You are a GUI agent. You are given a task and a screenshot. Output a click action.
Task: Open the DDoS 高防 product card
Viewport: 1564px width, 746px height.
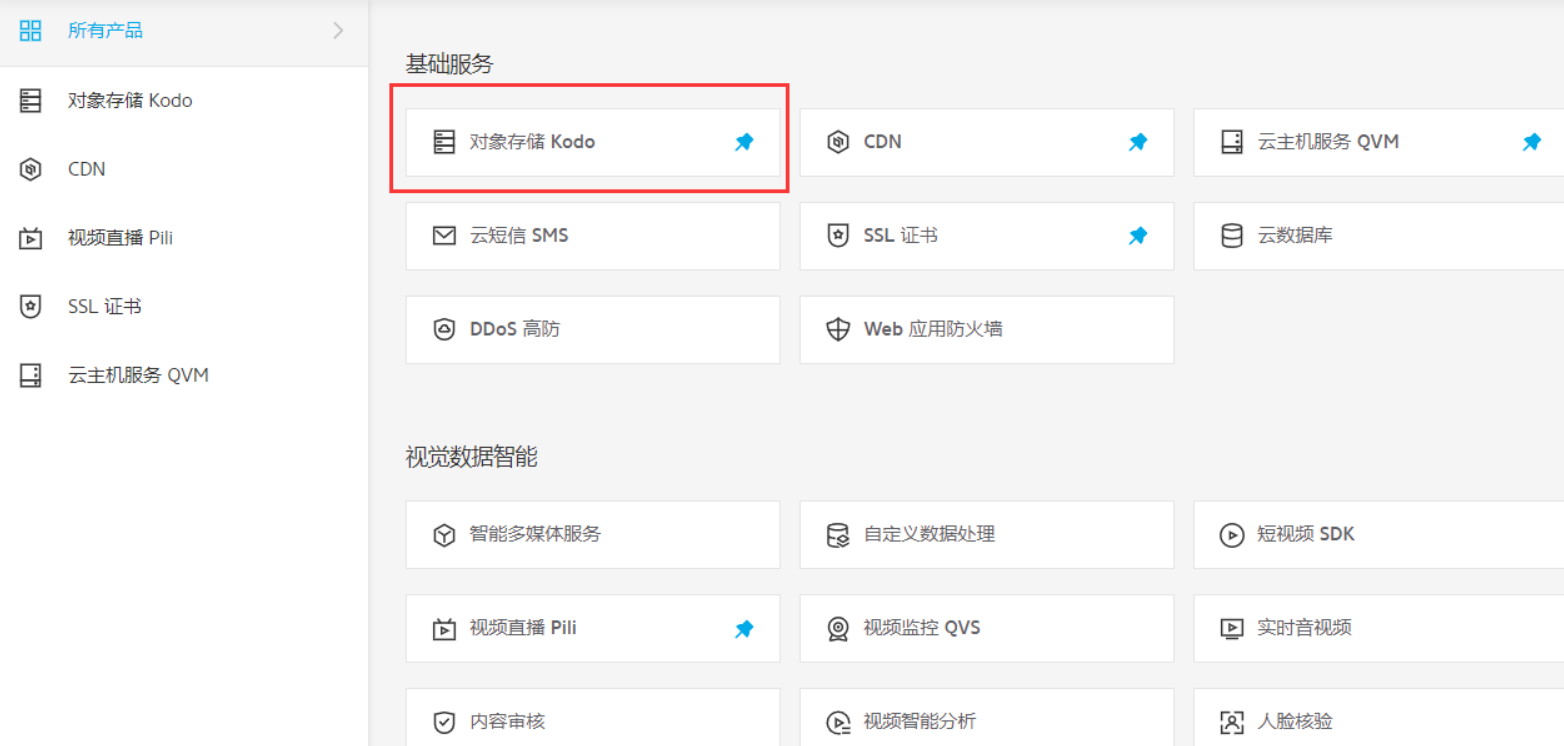(x=593, y=329)
